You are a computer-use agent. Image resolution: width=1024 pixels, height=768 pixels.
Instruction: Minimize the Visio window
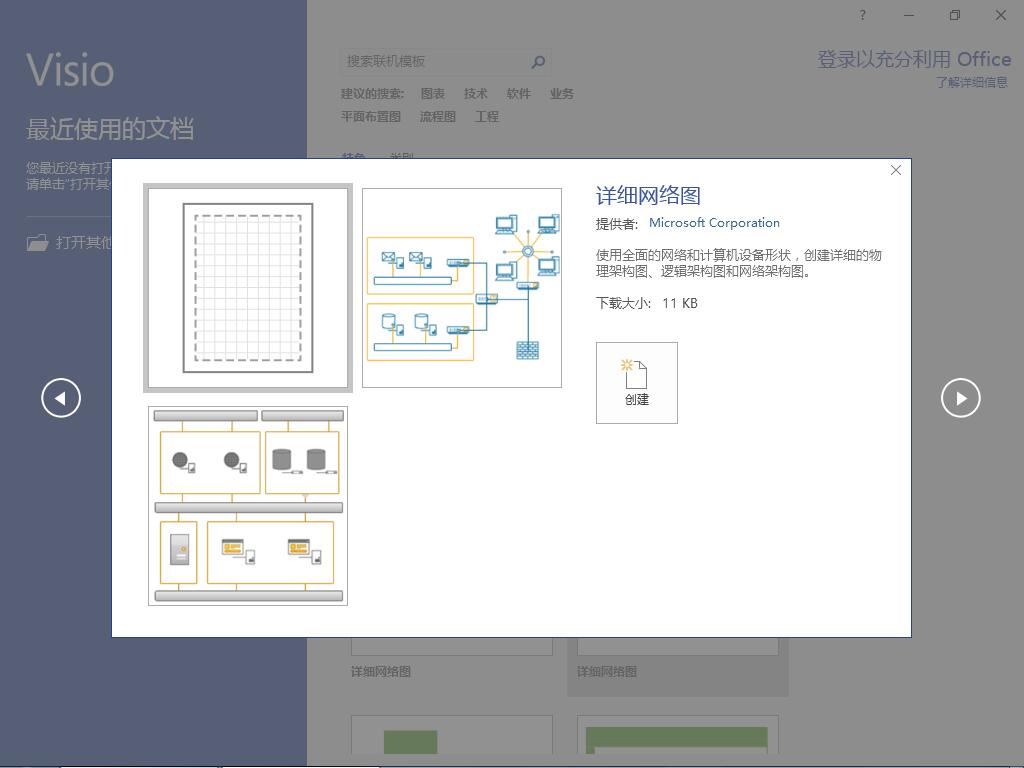(908, 15)
